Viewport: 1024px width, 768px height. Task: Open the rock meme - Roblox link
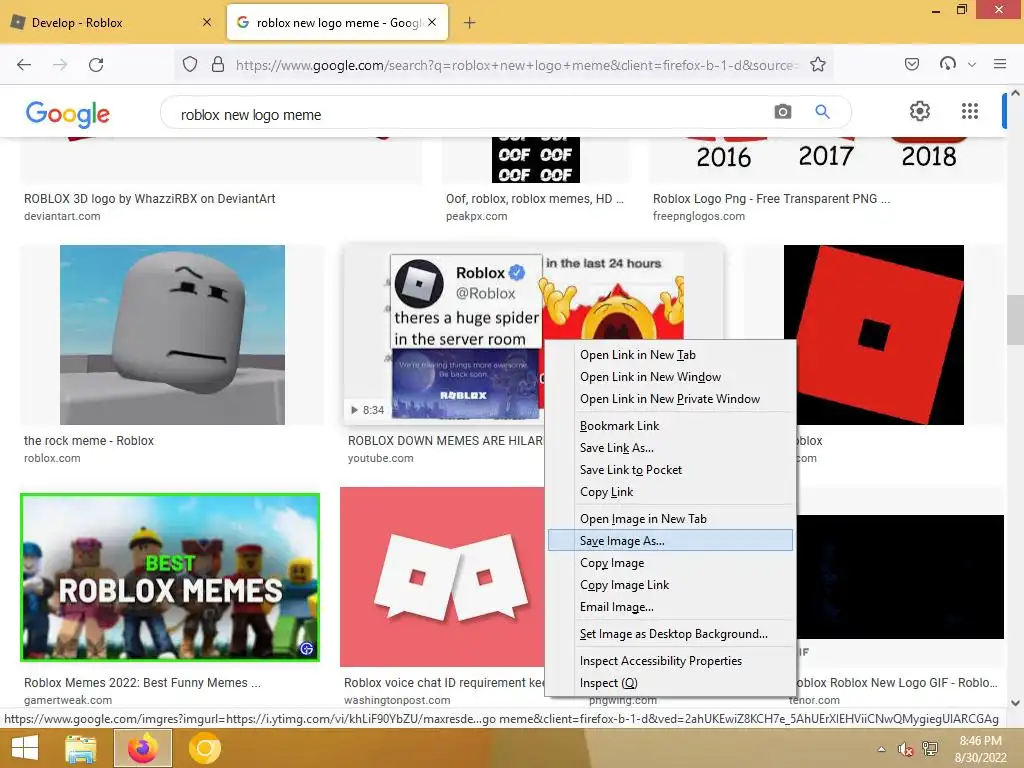click(x=89, y=441)
